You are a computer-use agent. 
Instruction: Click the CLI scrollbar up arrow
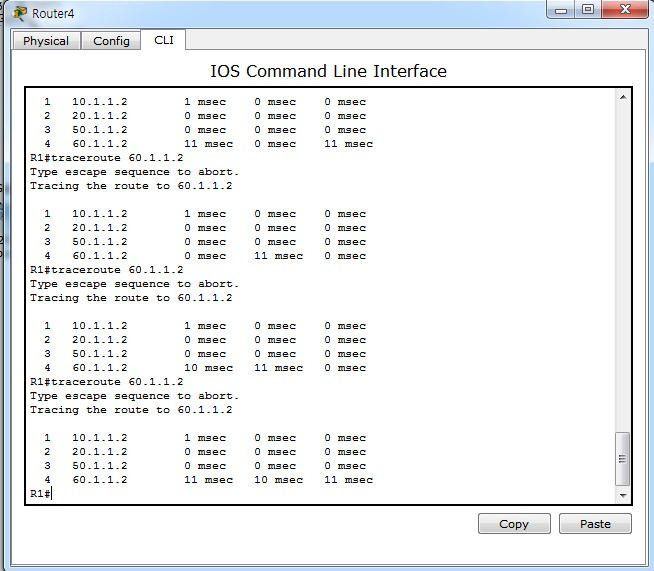coord(623,97)
